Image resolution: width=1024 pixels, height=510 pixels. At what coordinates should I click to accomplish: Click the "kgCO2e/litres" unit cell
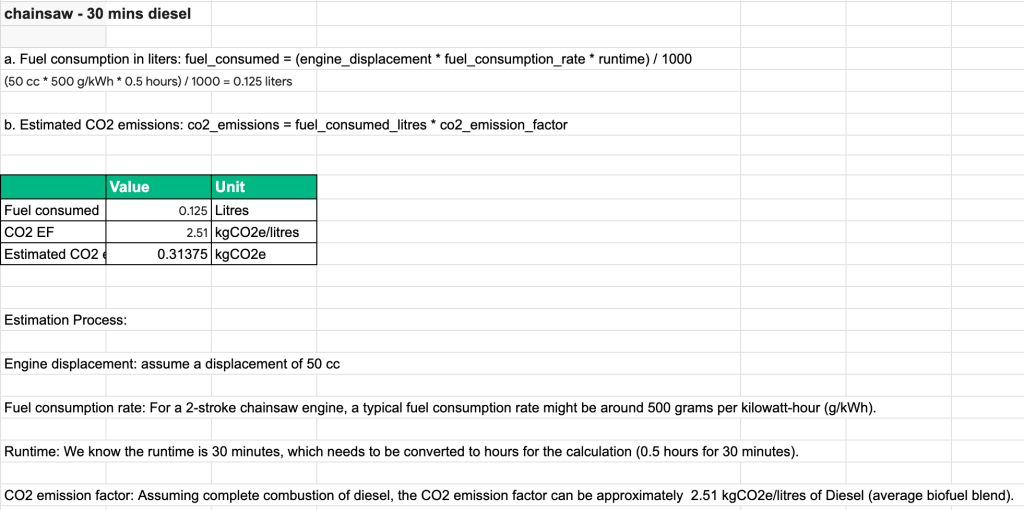point(264,232)
